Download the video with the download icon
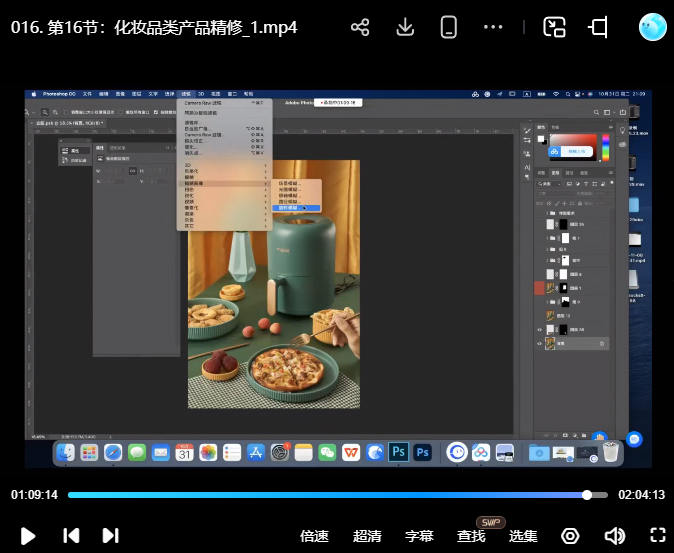The height and width of the screenshot is (553, 674). click(405, 27)
